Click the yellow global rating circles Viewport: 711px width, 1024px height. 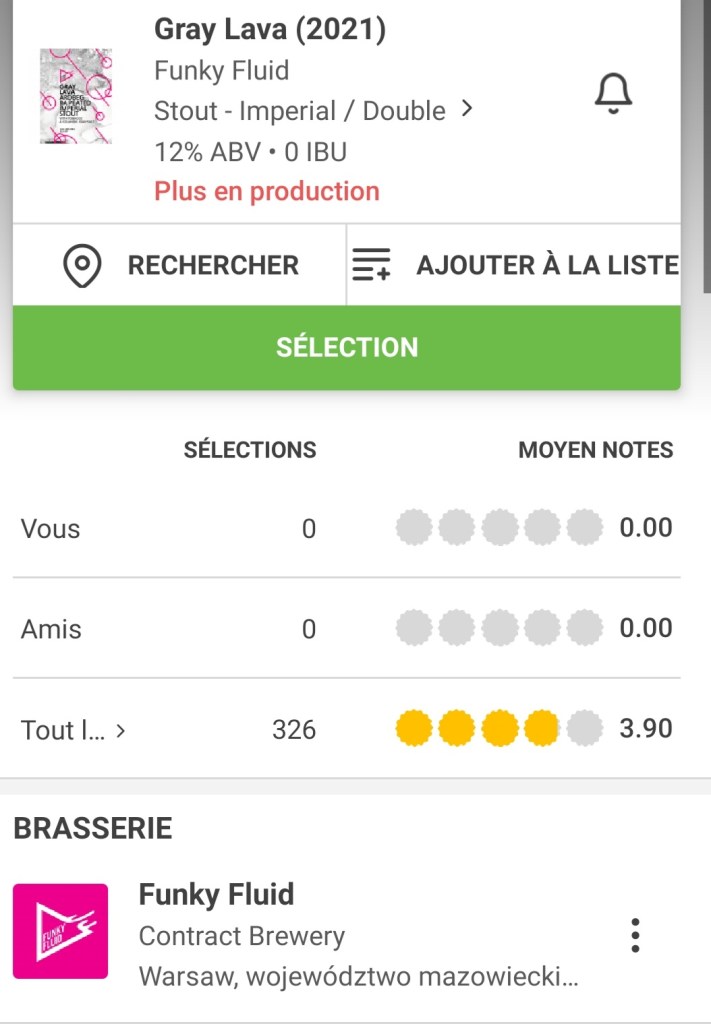coord(499,729)
